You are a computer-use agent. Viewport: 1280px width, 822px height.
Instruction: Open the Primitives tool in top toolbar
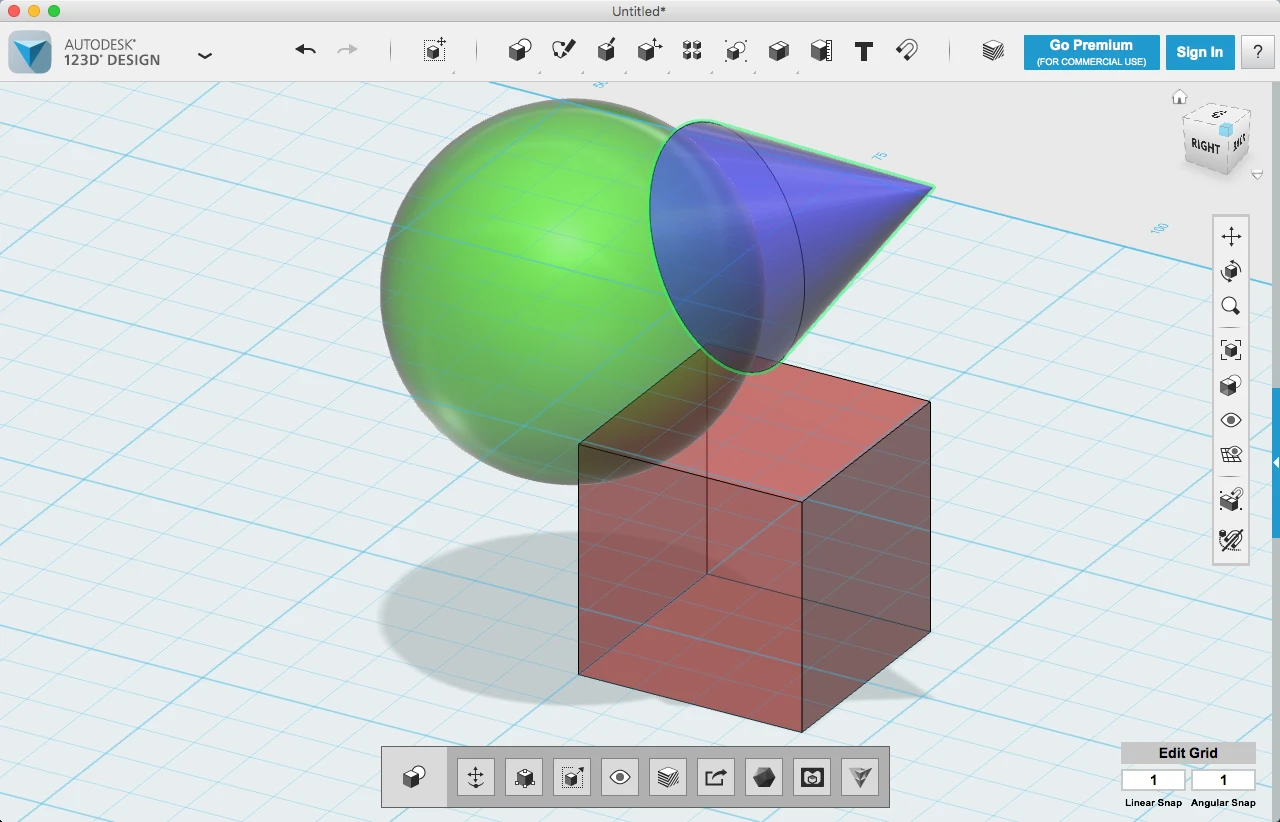(519, 51)
